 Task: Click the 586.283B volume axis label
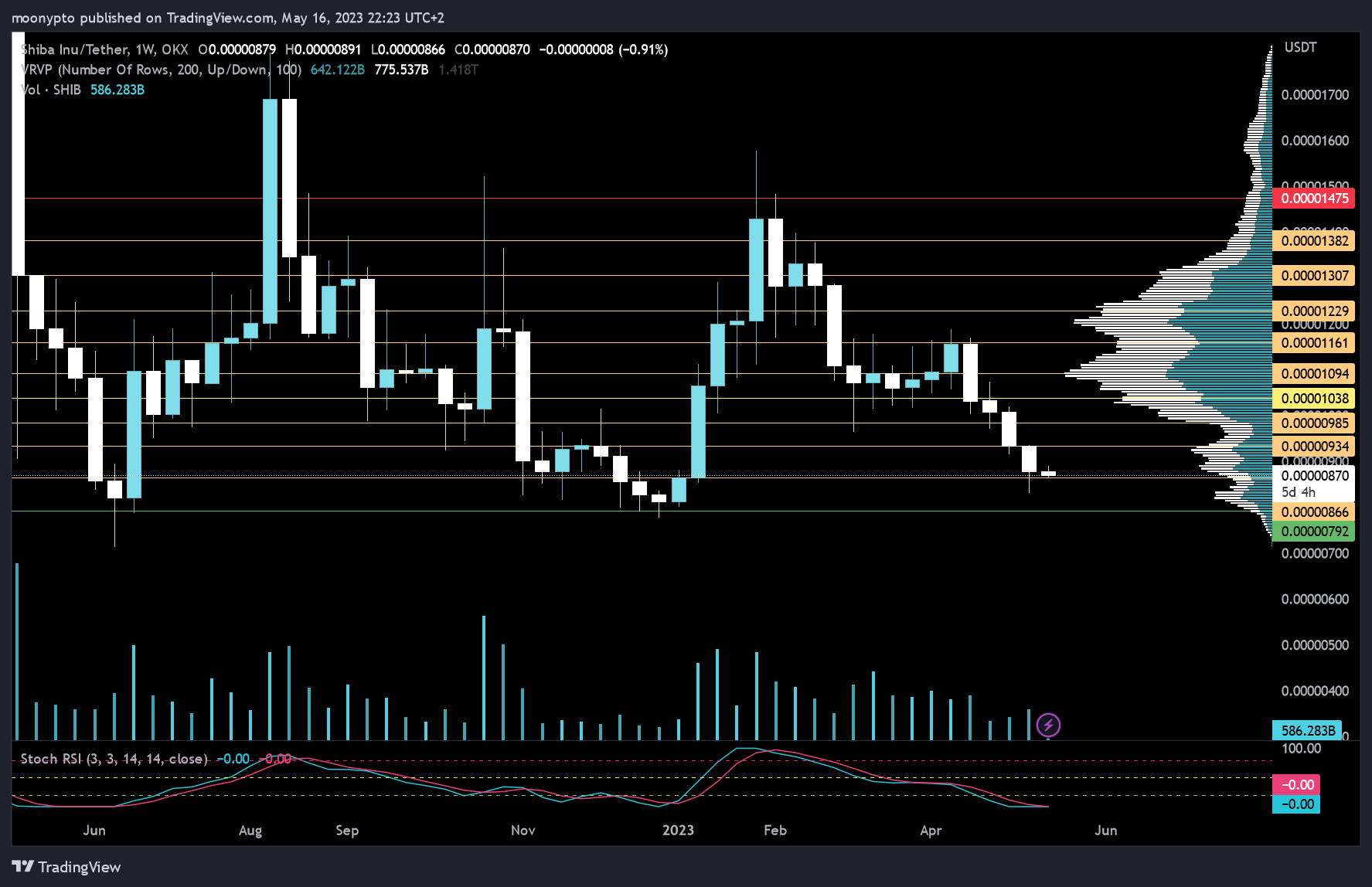1308,730
